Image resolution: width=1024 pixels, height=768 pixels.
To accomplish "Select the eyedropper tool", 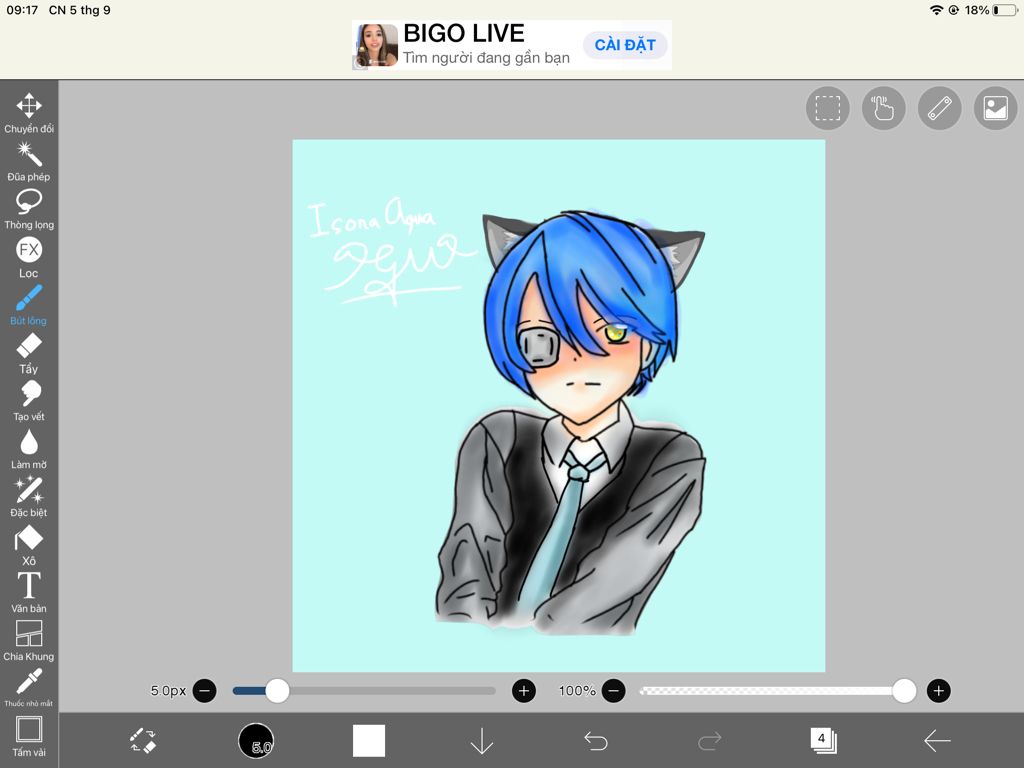I will (x=29, y=686).
